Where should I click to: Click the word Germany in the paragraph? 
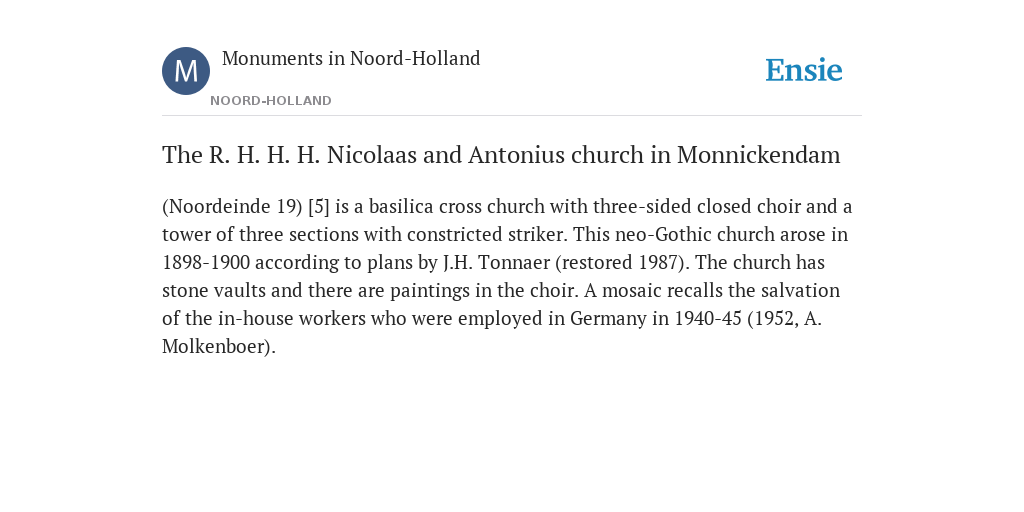point(608,319)
